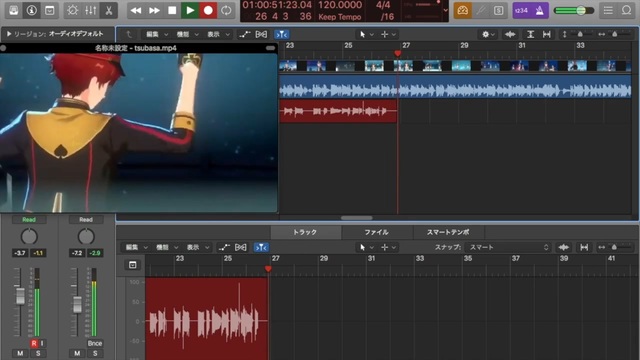
Task: Toggle Flex view in tracks area toolbar
Action: (x=261, y=35)
